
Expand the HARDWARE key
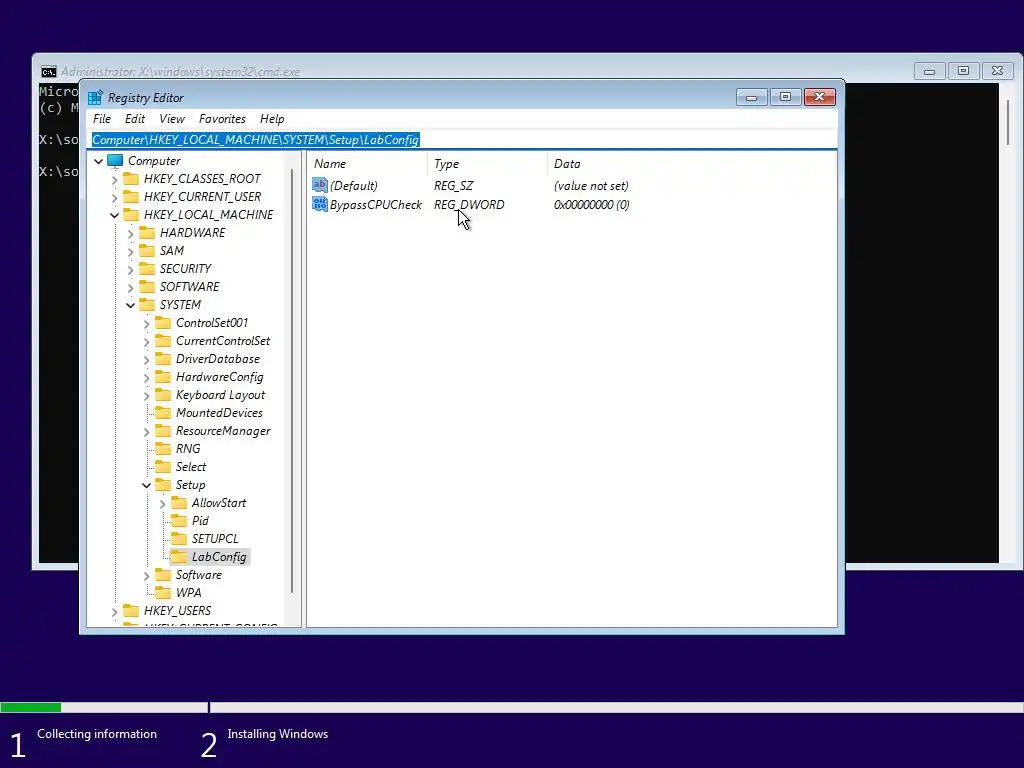click(x=130, y=233)
